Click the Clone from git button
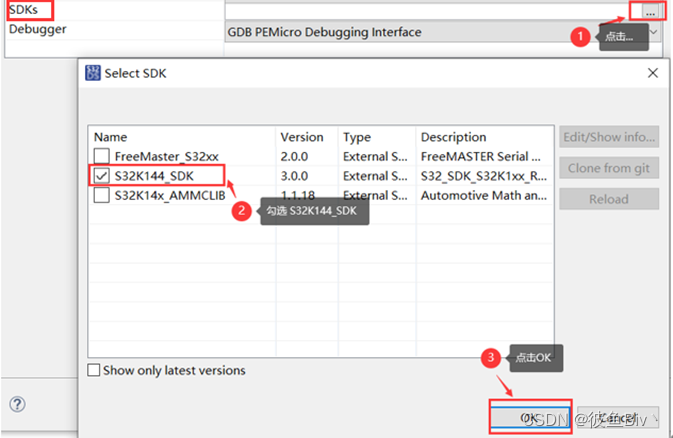This screenshot has height=438, width=673. point(609,168)
